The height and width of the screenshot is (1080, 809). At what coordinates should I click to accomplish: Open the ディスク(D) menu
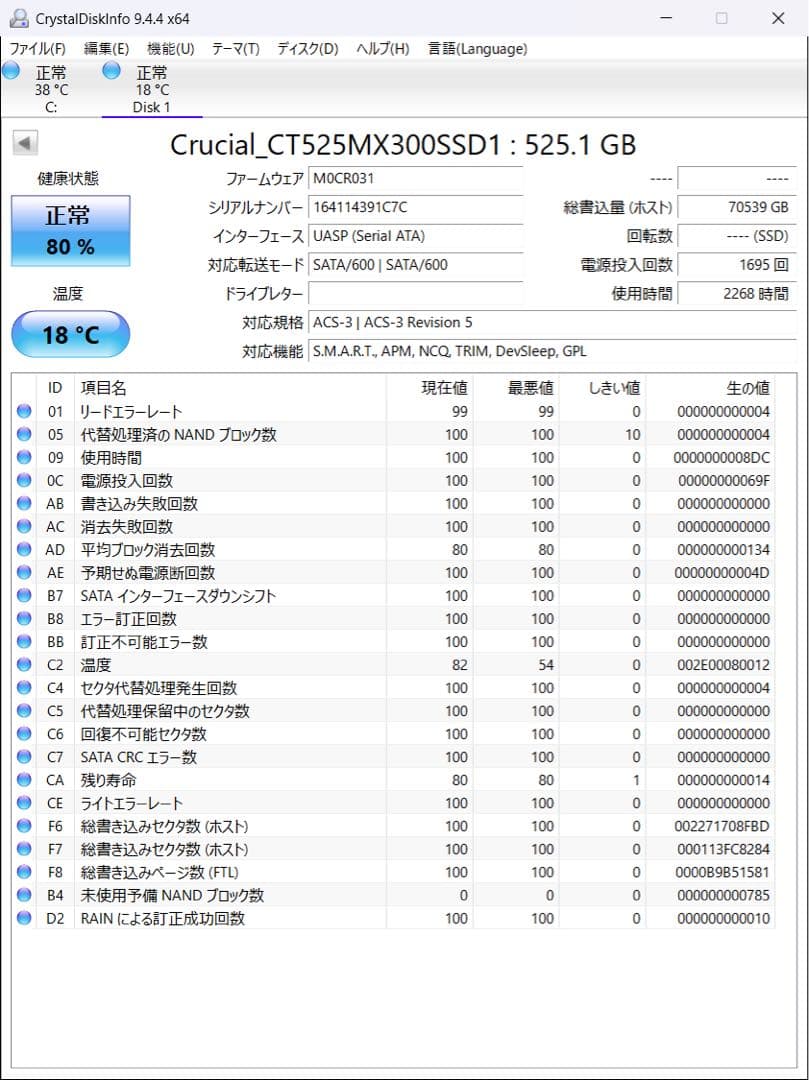click(x=308, y=49)
